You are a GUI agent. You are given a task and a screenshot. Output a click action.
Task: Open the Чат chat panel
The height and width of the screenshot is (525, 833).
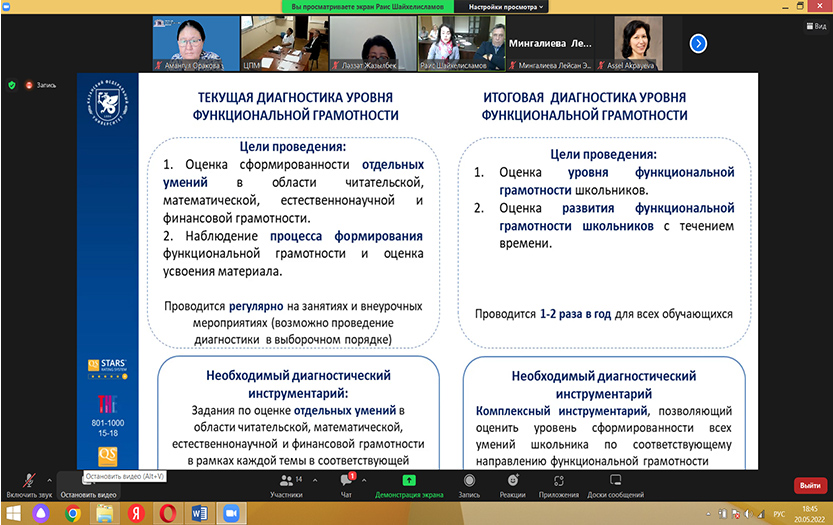346,483
